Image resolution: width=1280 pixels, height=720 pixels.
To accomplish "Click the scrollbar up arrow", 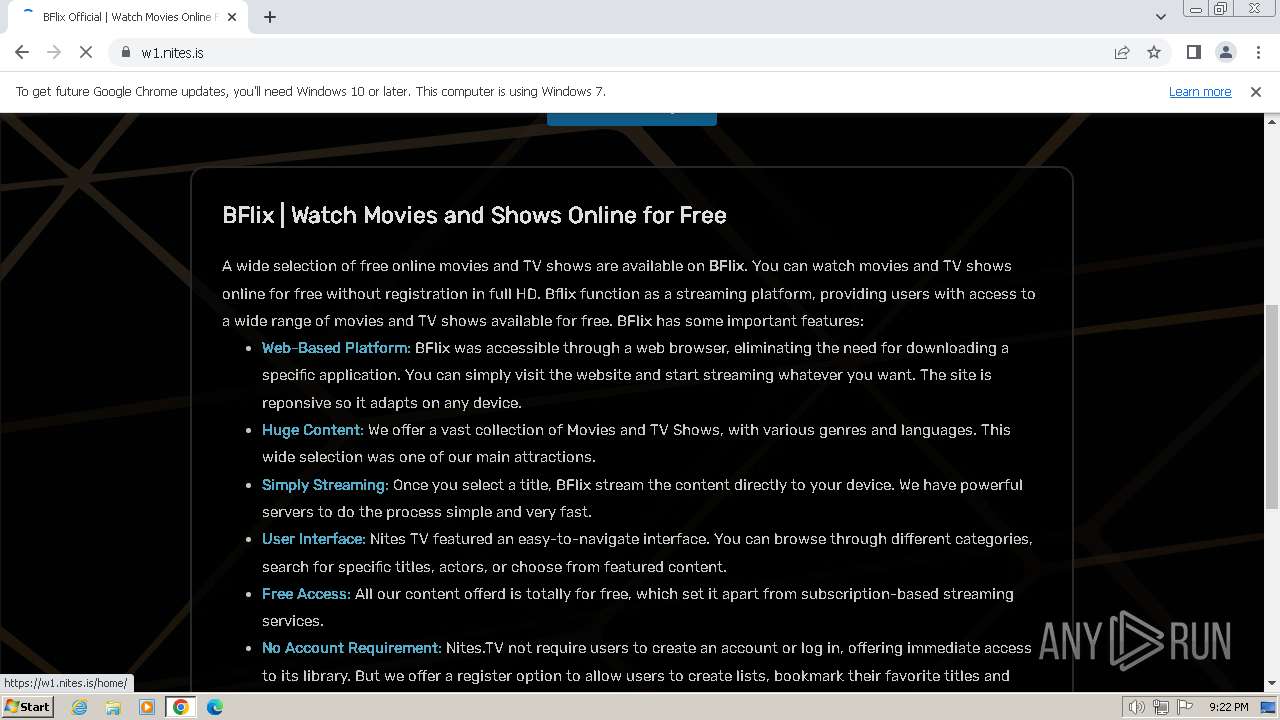I will [x=1272, y=121].
